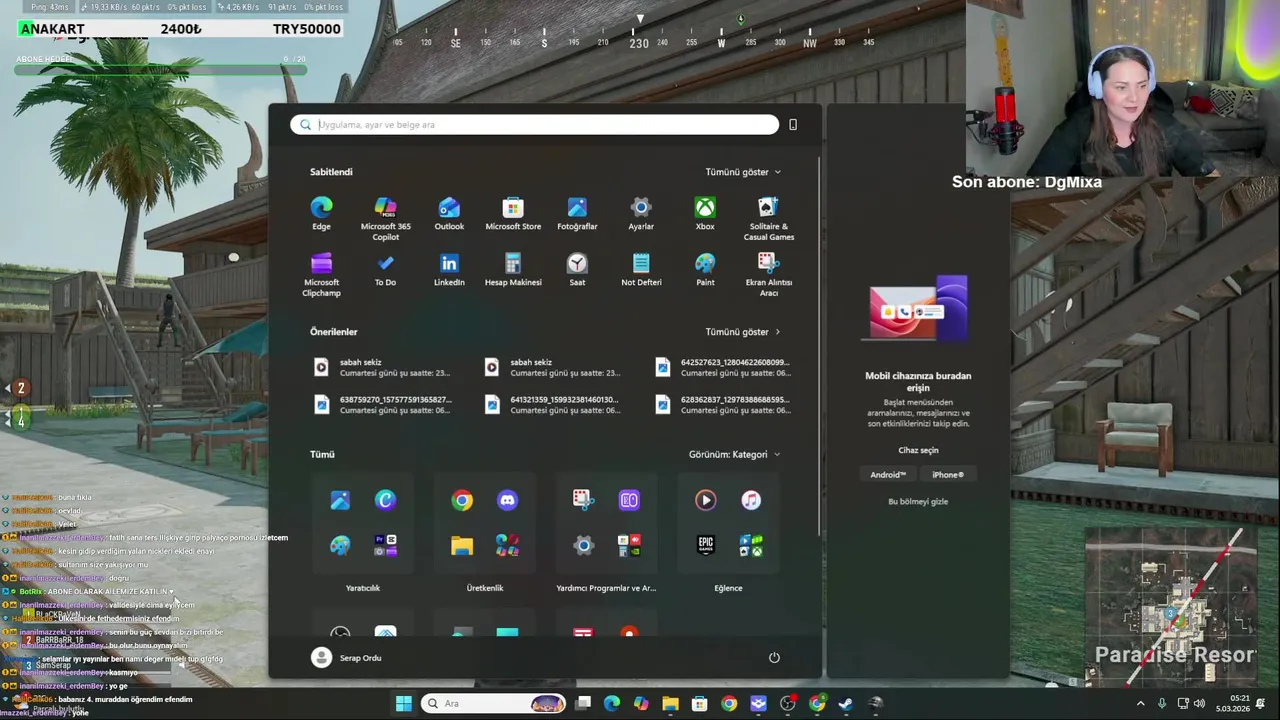This screenshot has height=720, width=1280.
Task: Open Task View from the taskbar
Action: (583, 703)
